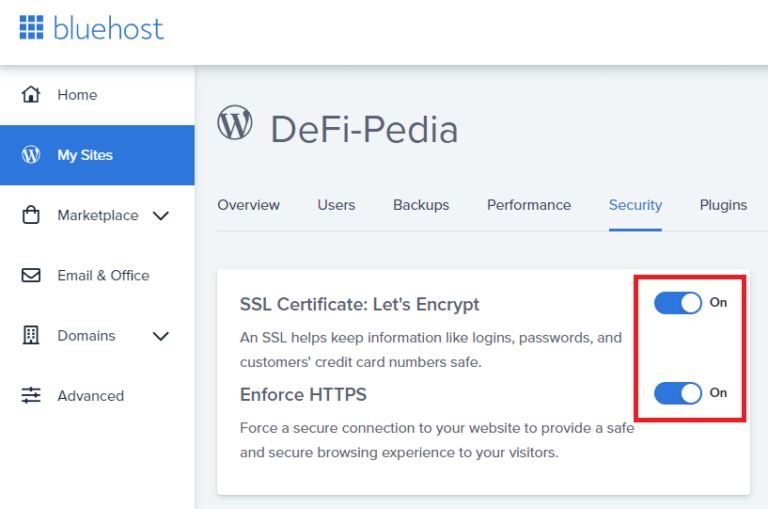Click the Domains building icon
The width and height of the screenshot is (768, 509).
pyautogui.click(x=31, y=336)
